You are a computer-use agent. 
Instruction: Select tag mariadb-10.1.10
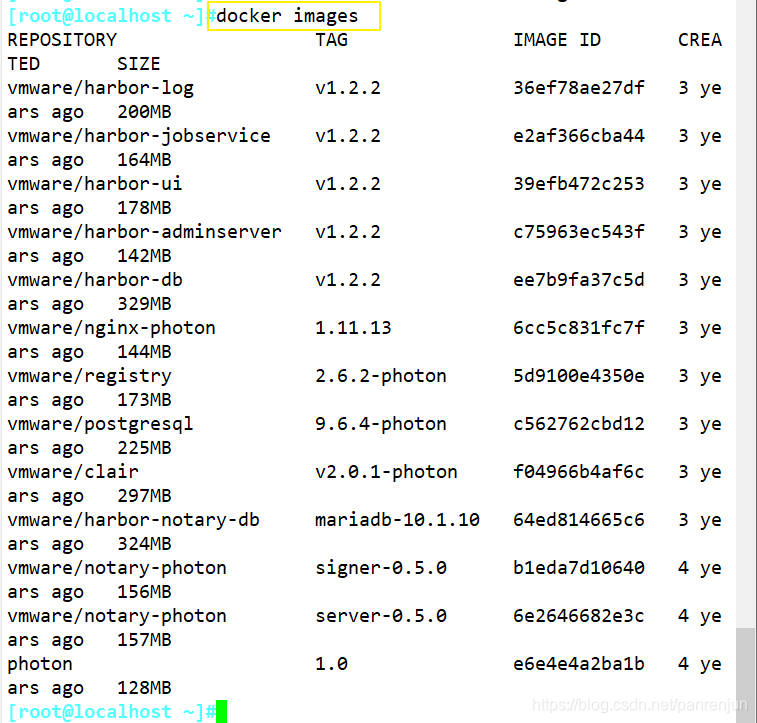pos(397,520)
